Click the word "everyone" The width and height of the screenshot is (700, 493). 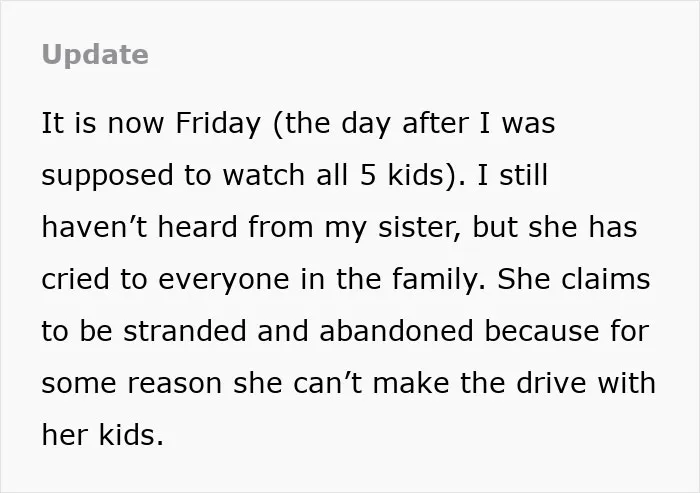point(224,280)
